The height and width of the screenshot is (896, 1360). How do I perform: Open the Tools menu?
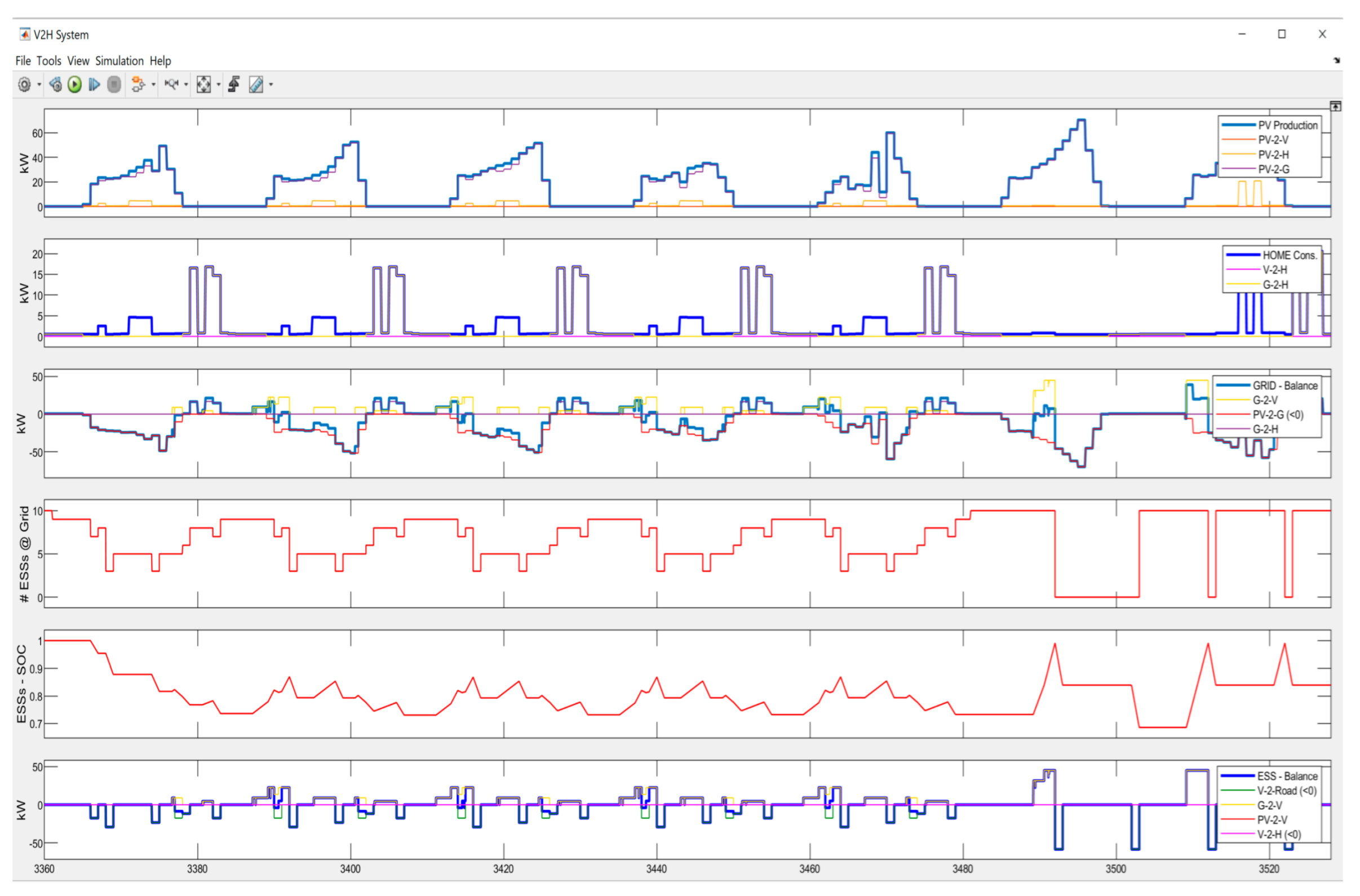point(48,60)
